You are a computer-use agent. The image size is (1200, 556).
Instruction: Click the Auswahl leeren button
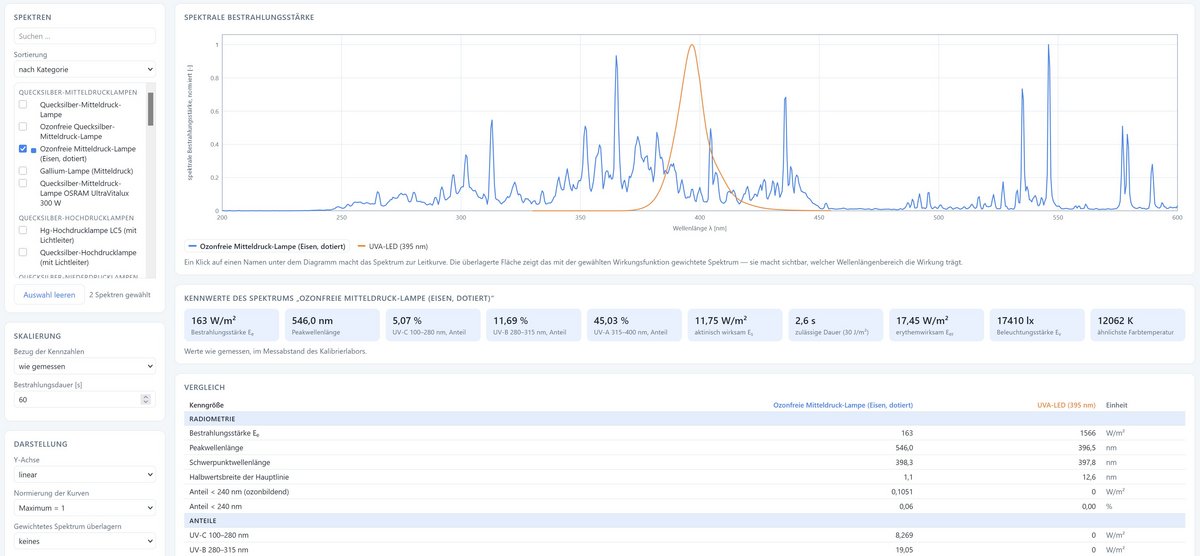49,295
